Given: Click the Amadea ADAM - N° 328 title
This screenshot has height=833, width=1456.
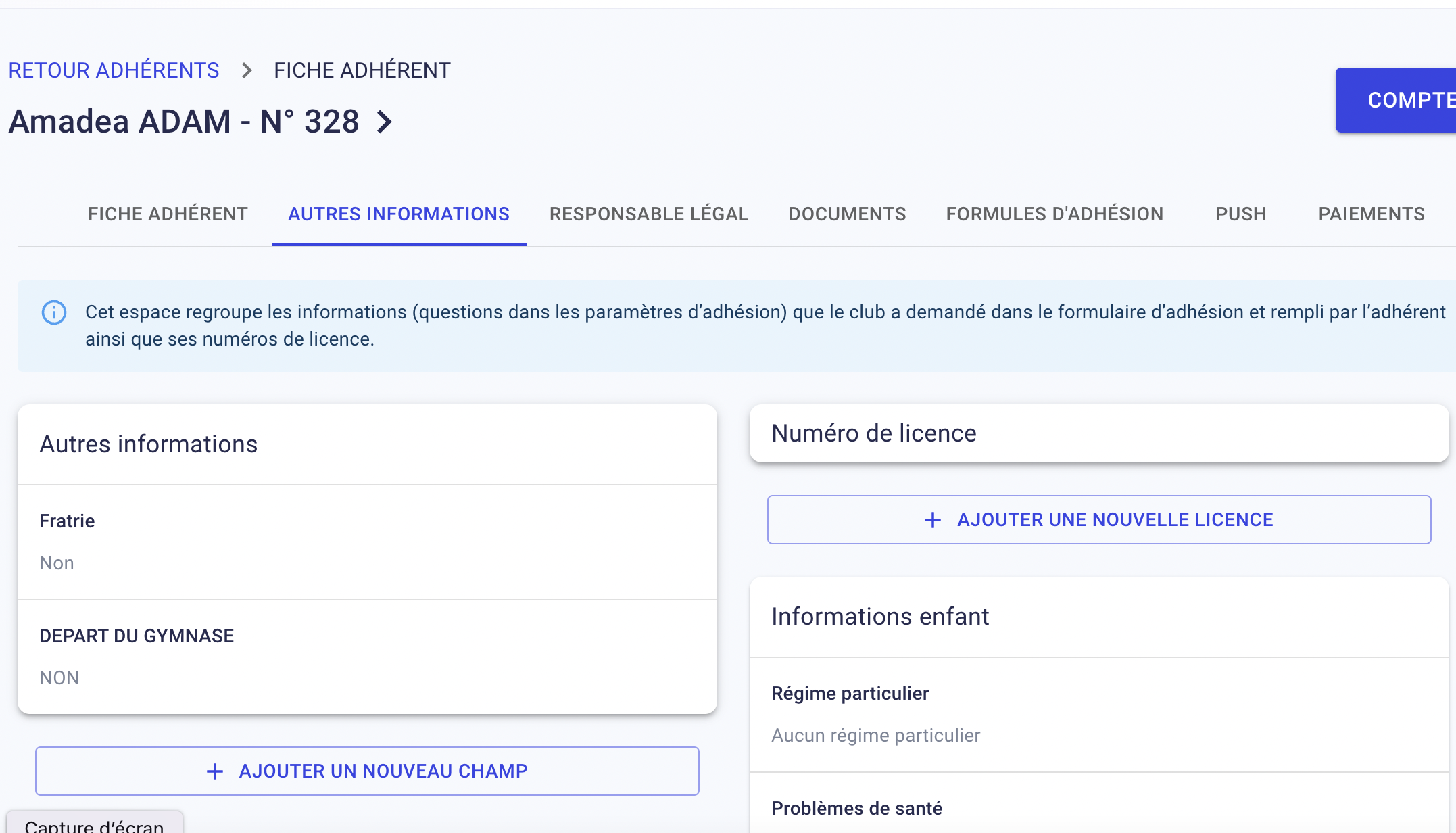Looking at the screenshot, I should 184,122.
